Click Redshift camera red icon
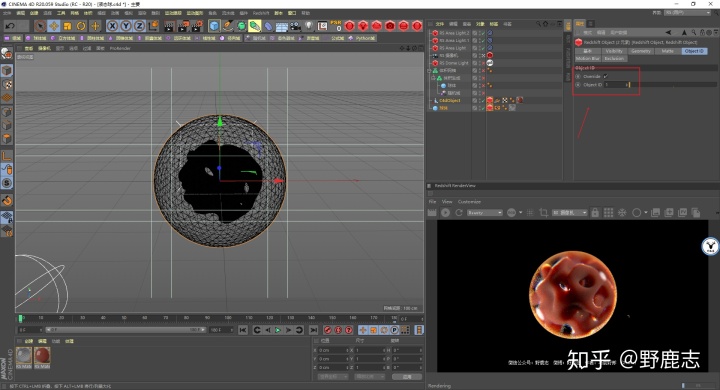The height and width of the screenshot is (390, 720). 390,26
